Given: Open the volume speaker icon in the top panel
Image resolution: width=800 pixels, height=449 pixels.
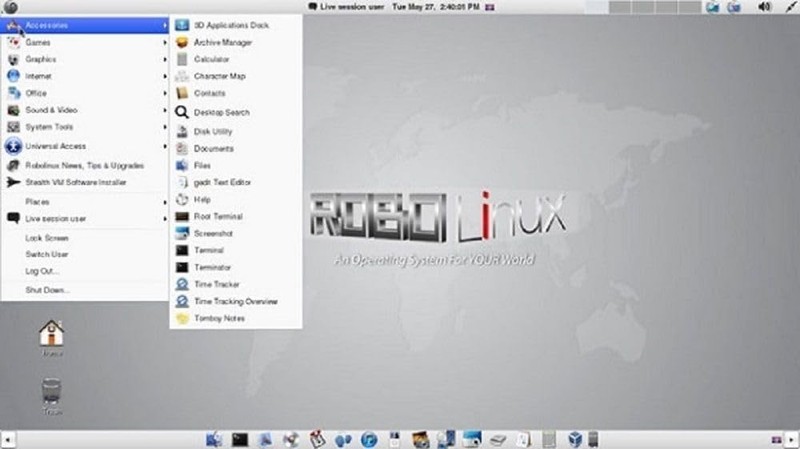Looking at the screenshot, I should tap(764, 7).
